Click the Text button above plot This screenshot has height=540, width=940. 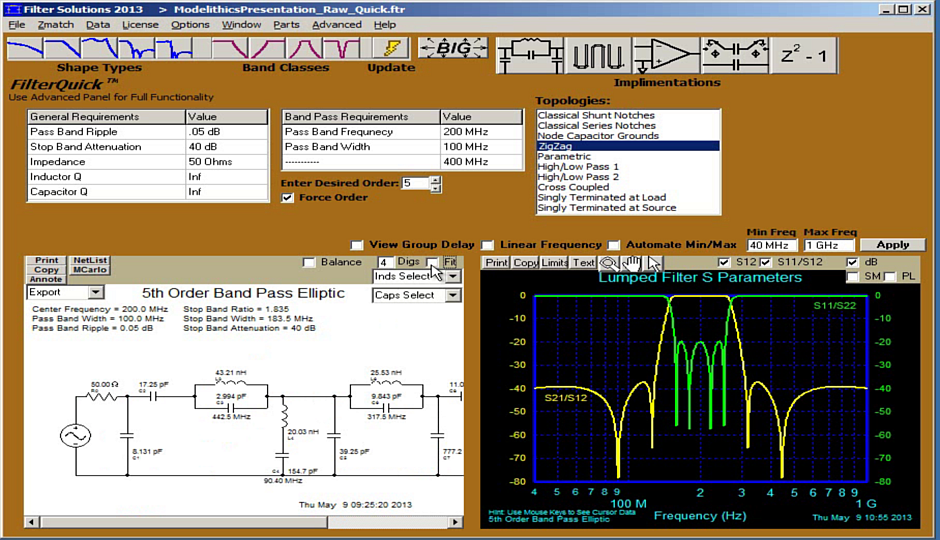point(583,263)
